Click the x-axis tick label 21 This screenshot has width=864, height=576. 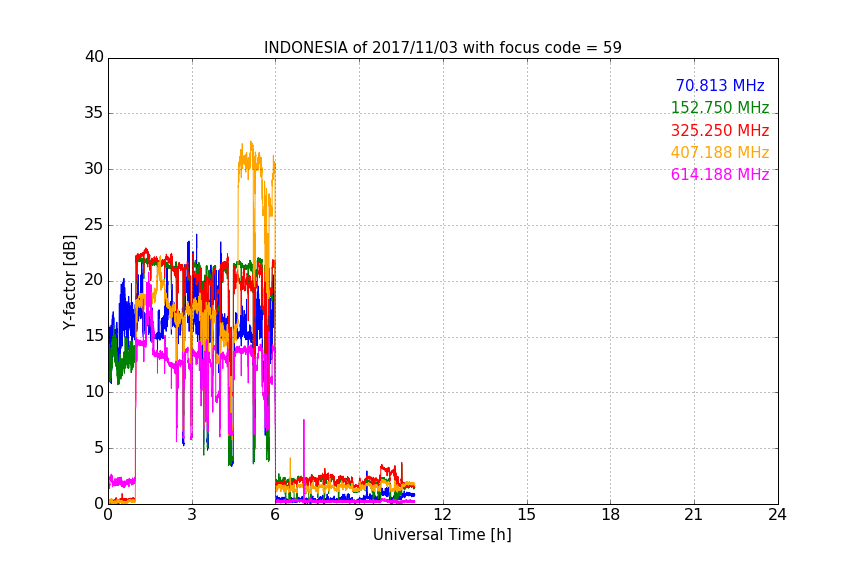[x=694, y=515]
